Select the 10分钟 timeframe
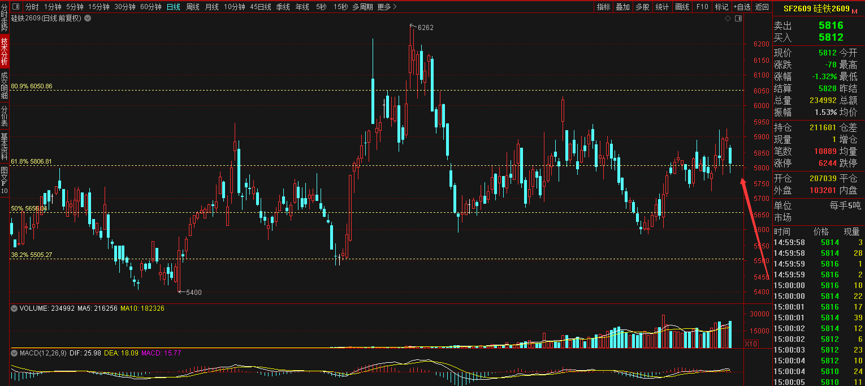 click(234, 7)
